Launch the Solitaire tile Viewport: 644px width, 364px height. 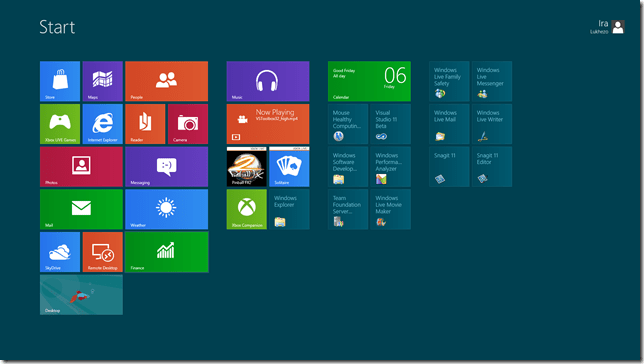click(289, 167)
